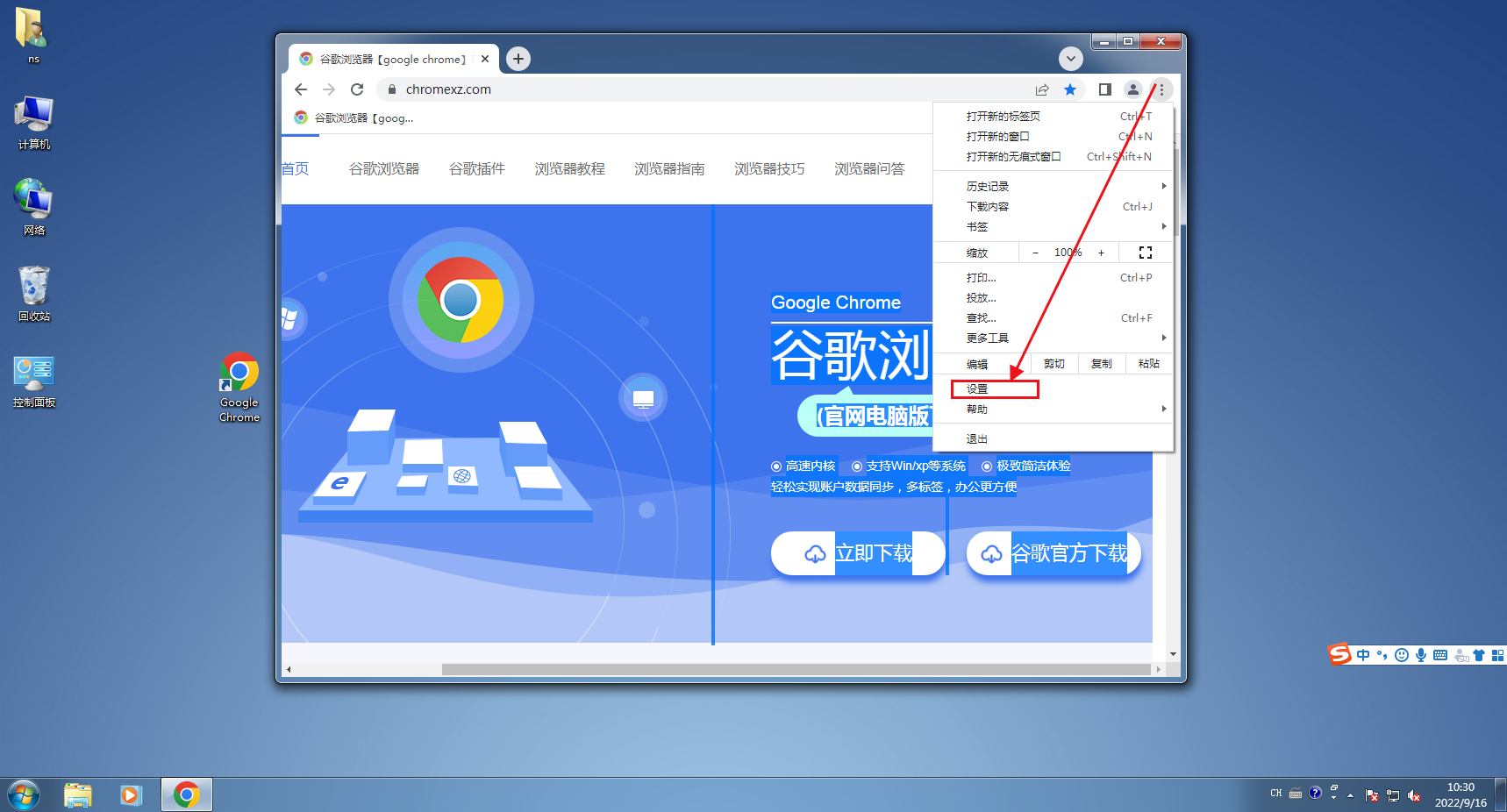Screen dimensions: 1507x812
Task: Expand the 历史记录 submenu
Action: (1053, 186)
